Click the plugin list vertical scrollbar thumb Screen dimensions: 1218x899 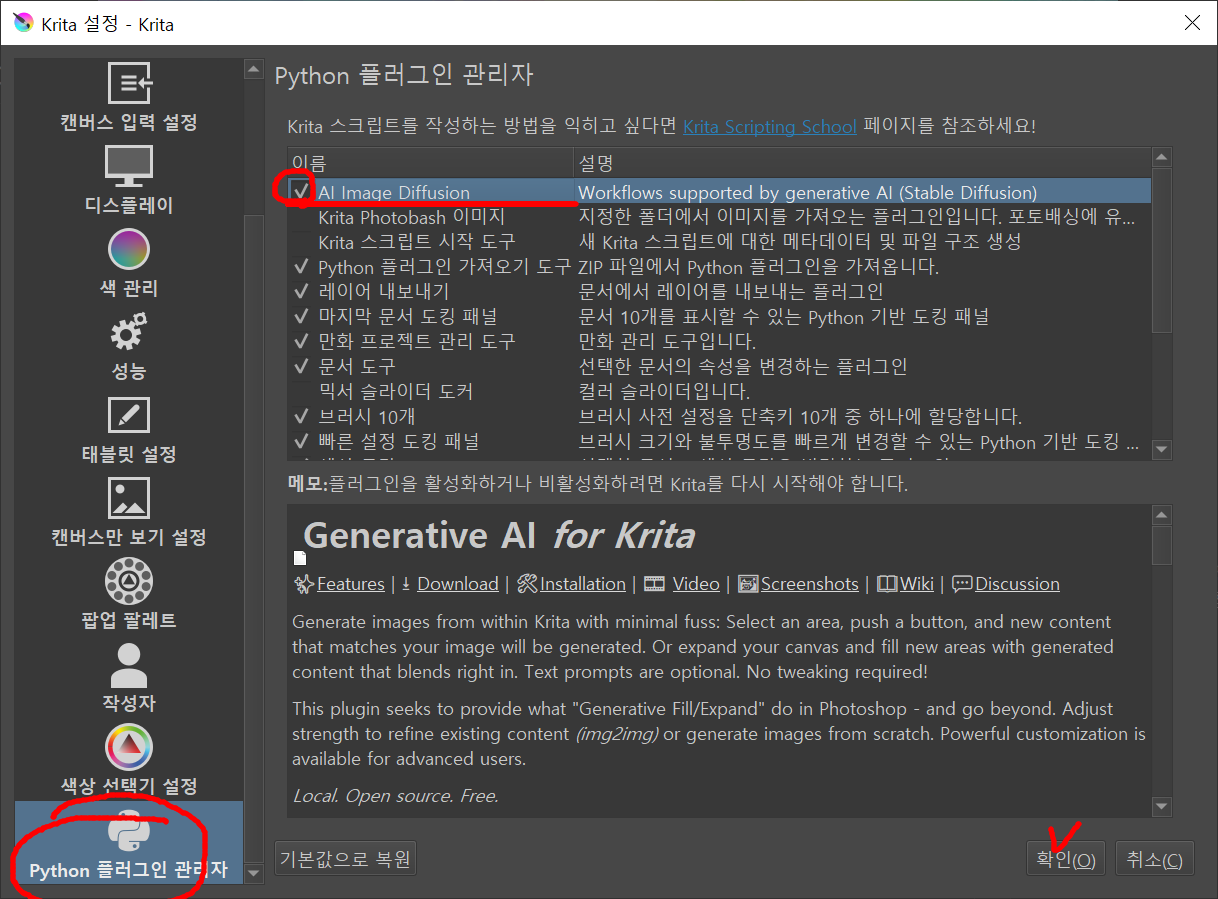point(1161,250)
